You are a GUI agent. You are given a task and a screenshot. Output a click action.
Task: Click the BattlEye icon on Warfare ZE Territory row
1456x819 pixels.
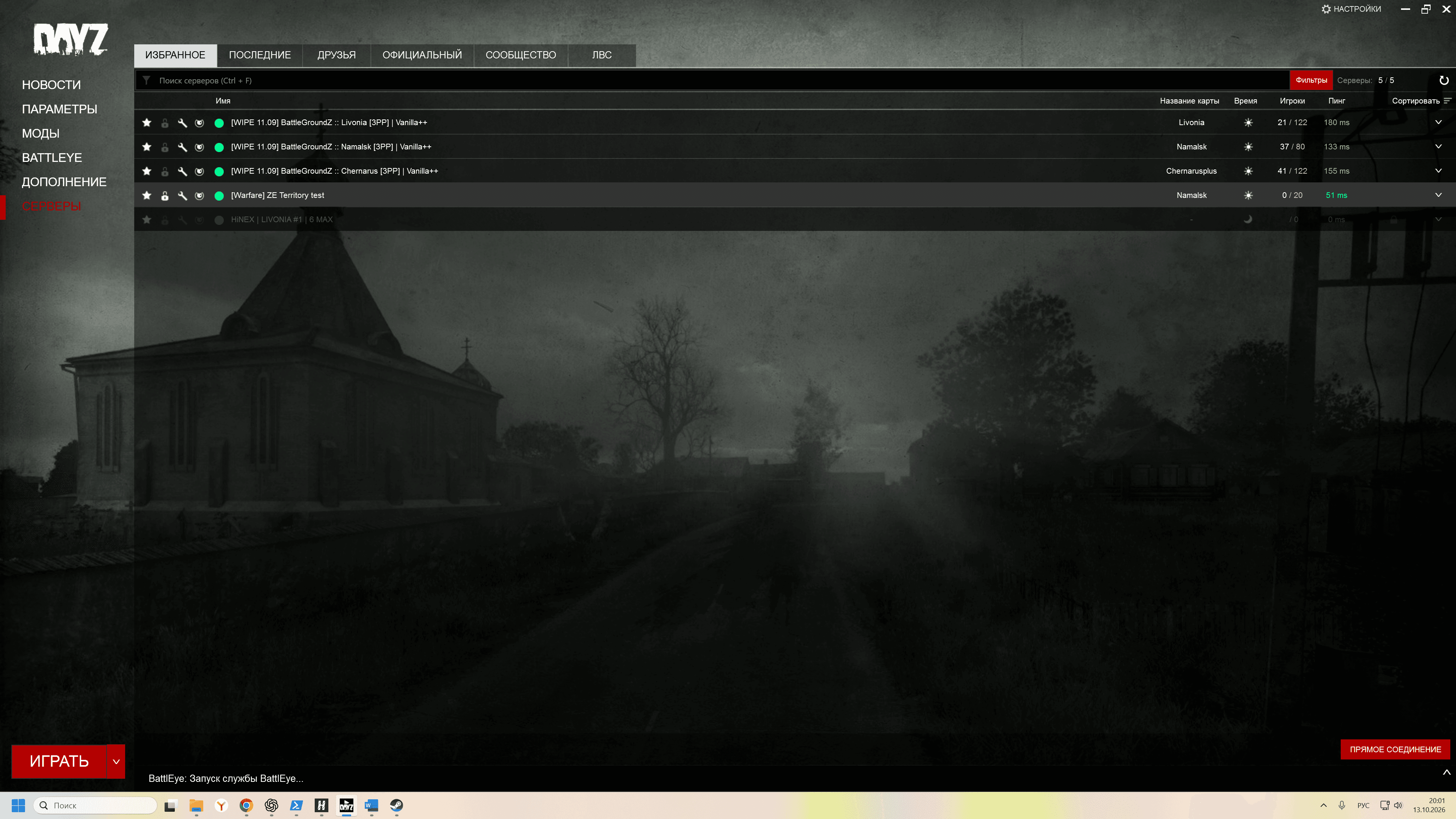(x=199, y=196)
